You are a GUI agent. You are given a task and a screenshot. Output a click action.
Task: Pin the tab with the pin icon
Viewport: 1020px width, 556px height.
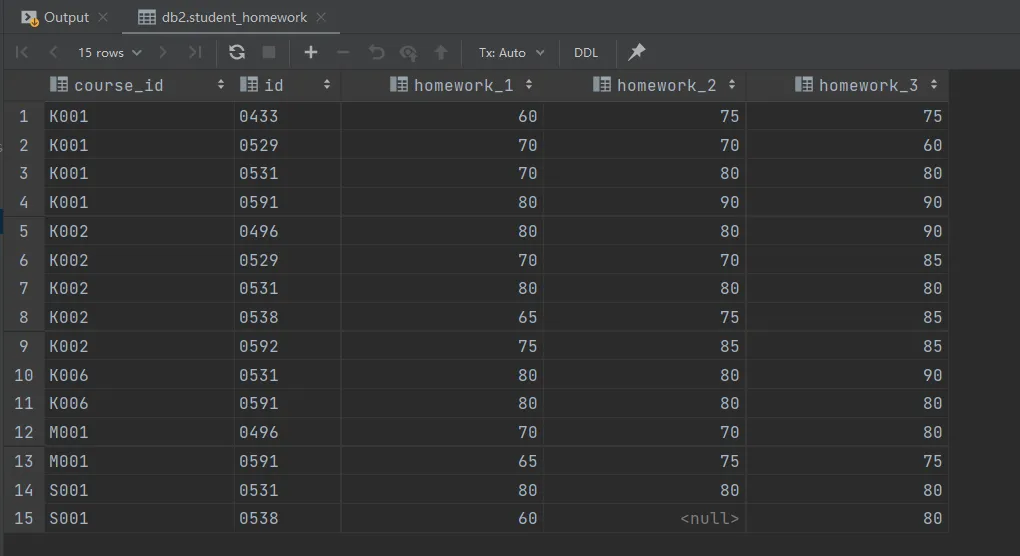point(637,51)
